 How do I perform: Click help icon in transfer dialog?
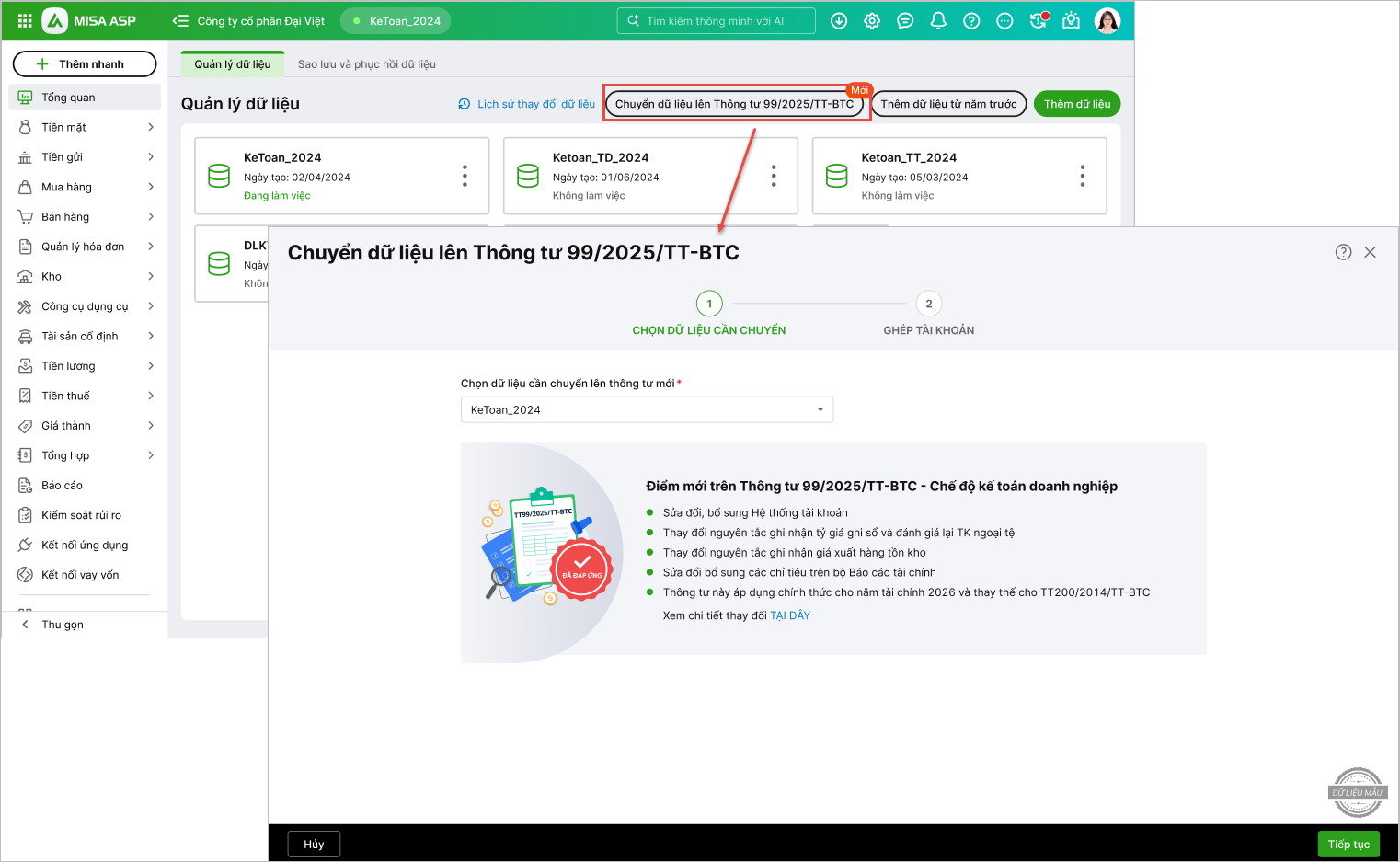click(1343, 252)
